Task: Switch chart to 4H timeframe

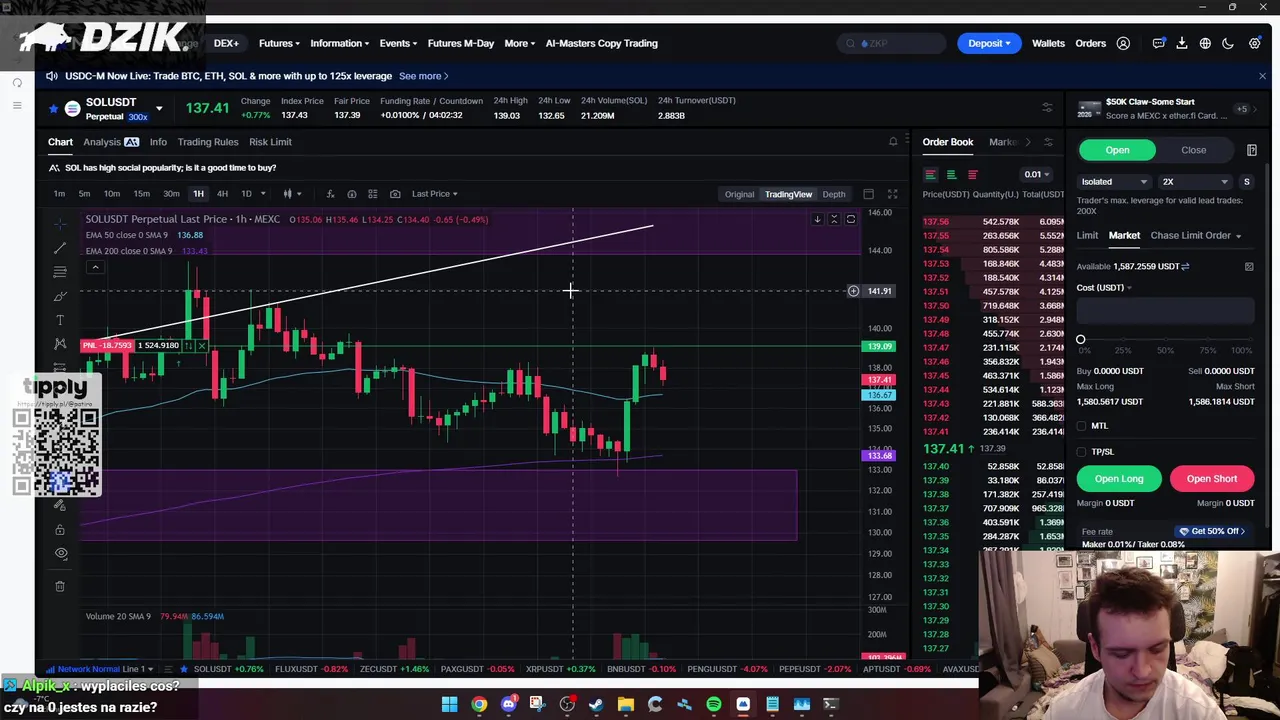Action: coord(222,194)
